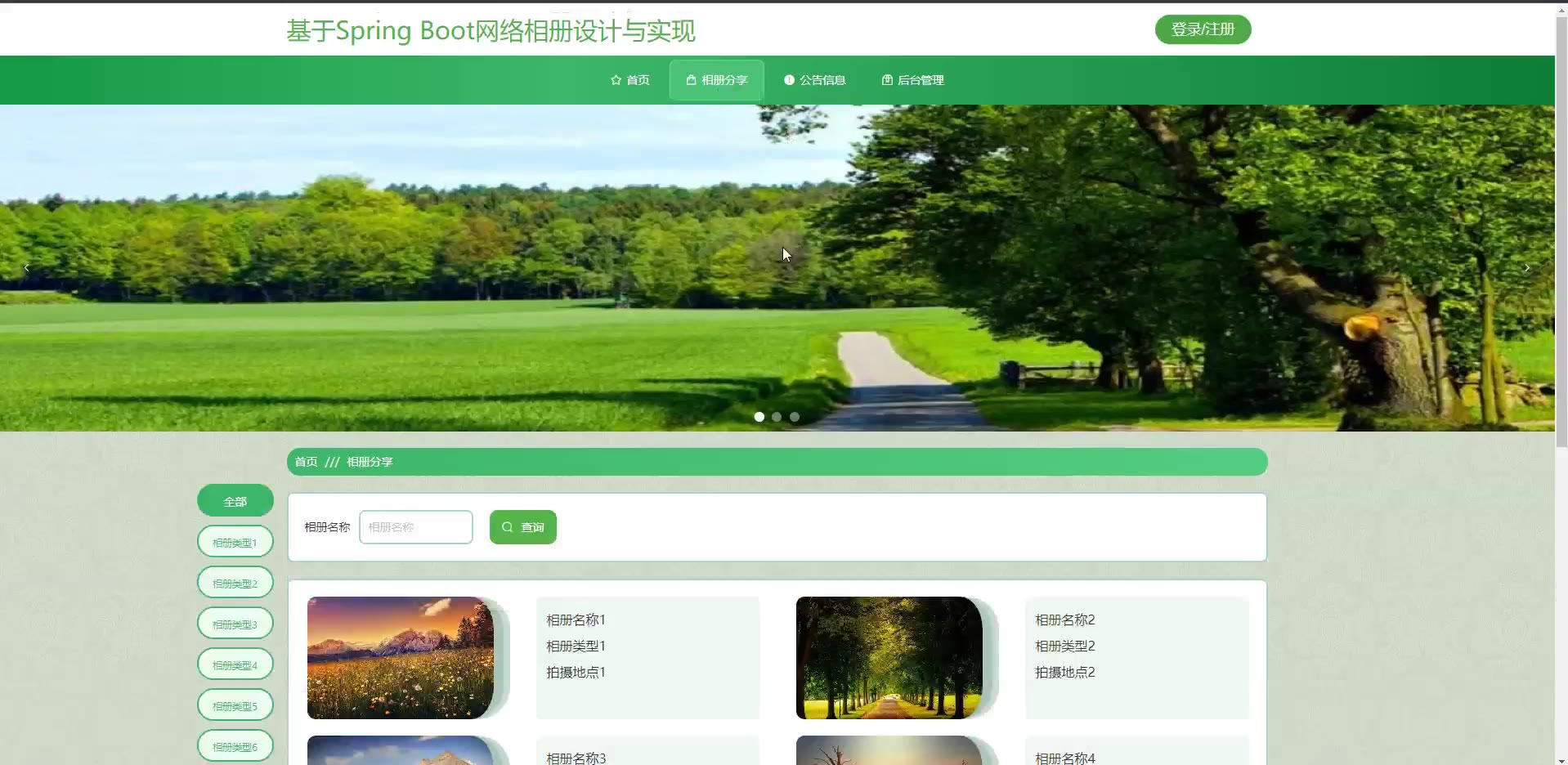Click the 相册名称4 title text
This screenshot has height=765, width=1568.
coord(1065,758)
